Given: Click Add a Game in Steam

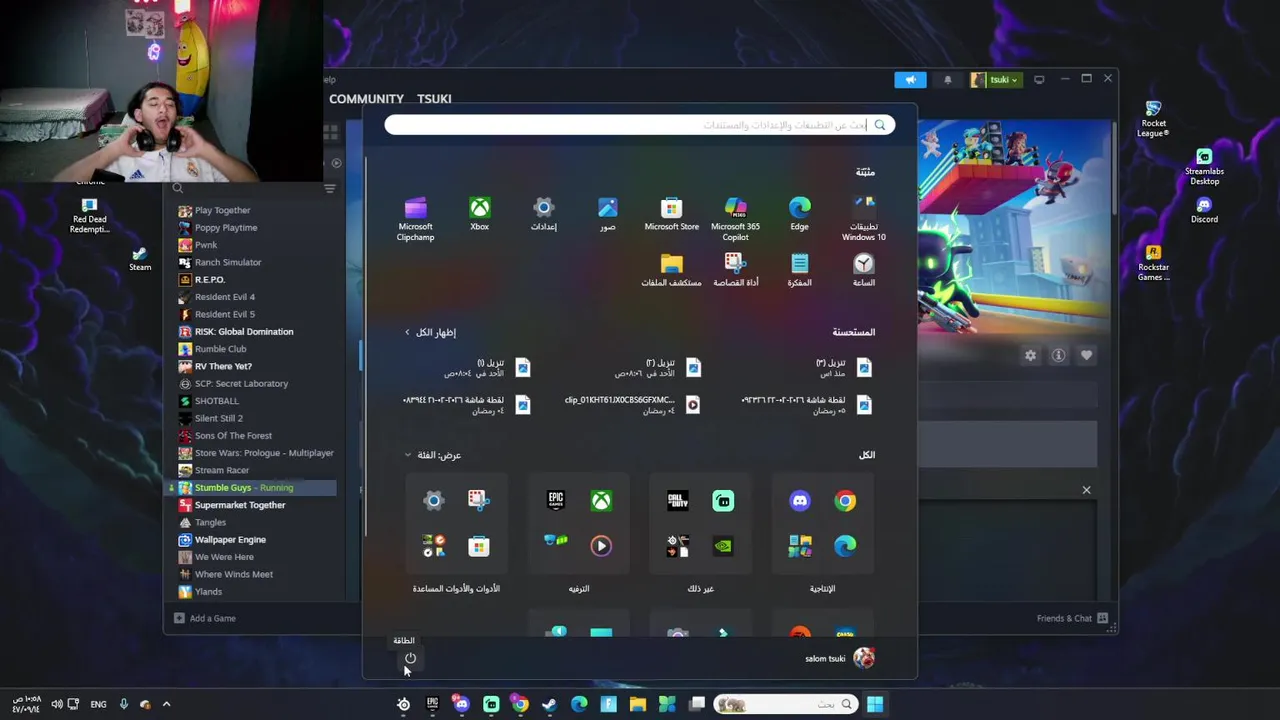Looking at the screenshot, I should point(205,618).
